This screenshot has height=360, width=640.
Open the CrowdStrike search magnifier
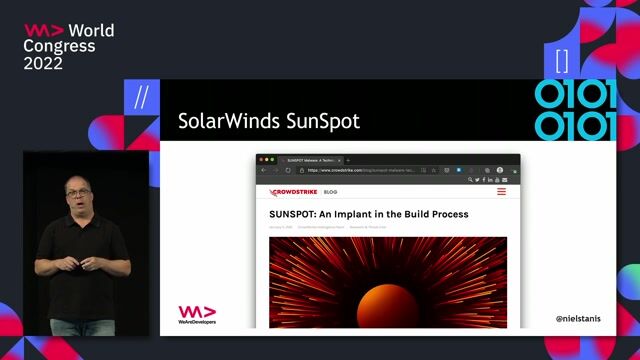point(470,180)
